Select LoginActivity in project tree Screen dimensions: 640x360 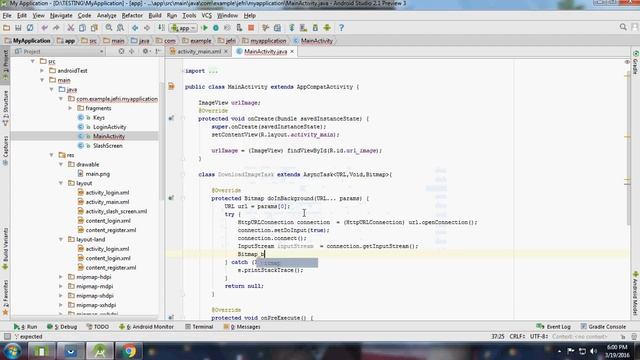[109, 127]
